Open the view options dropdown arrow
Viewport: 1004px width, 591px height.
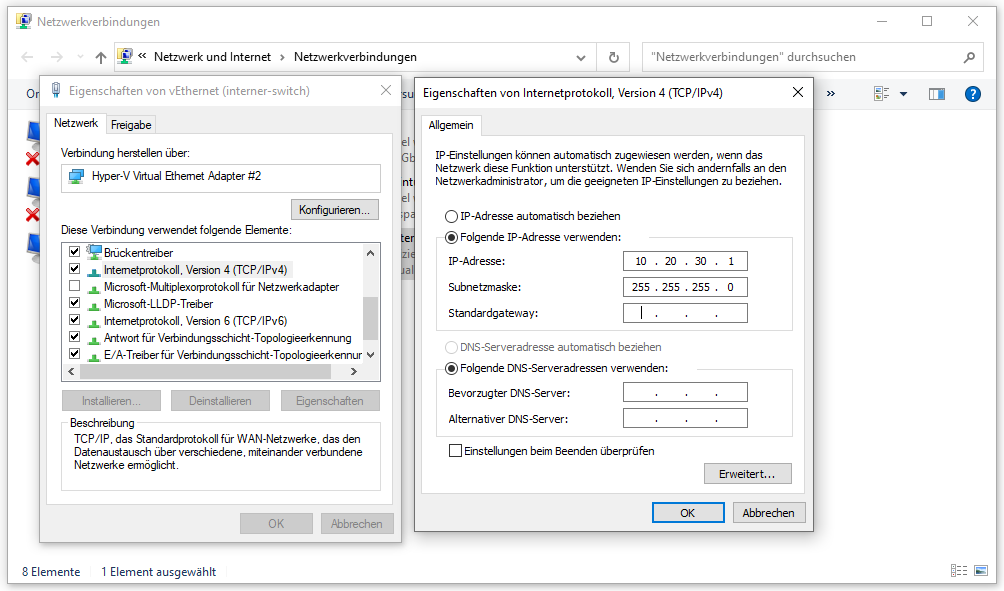(905, 93)
